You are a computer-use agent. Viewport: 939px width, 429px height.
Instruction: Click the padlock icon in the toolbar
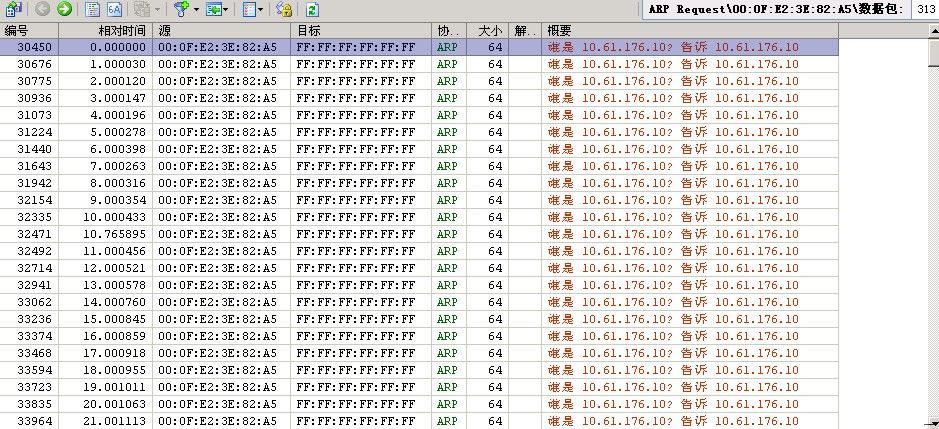coord(284,9)
